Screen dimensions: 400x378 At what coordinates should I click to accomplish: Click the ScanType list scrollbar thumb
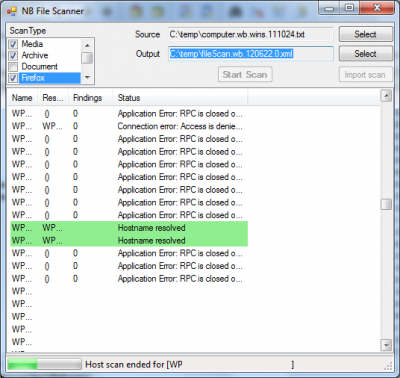87,58
